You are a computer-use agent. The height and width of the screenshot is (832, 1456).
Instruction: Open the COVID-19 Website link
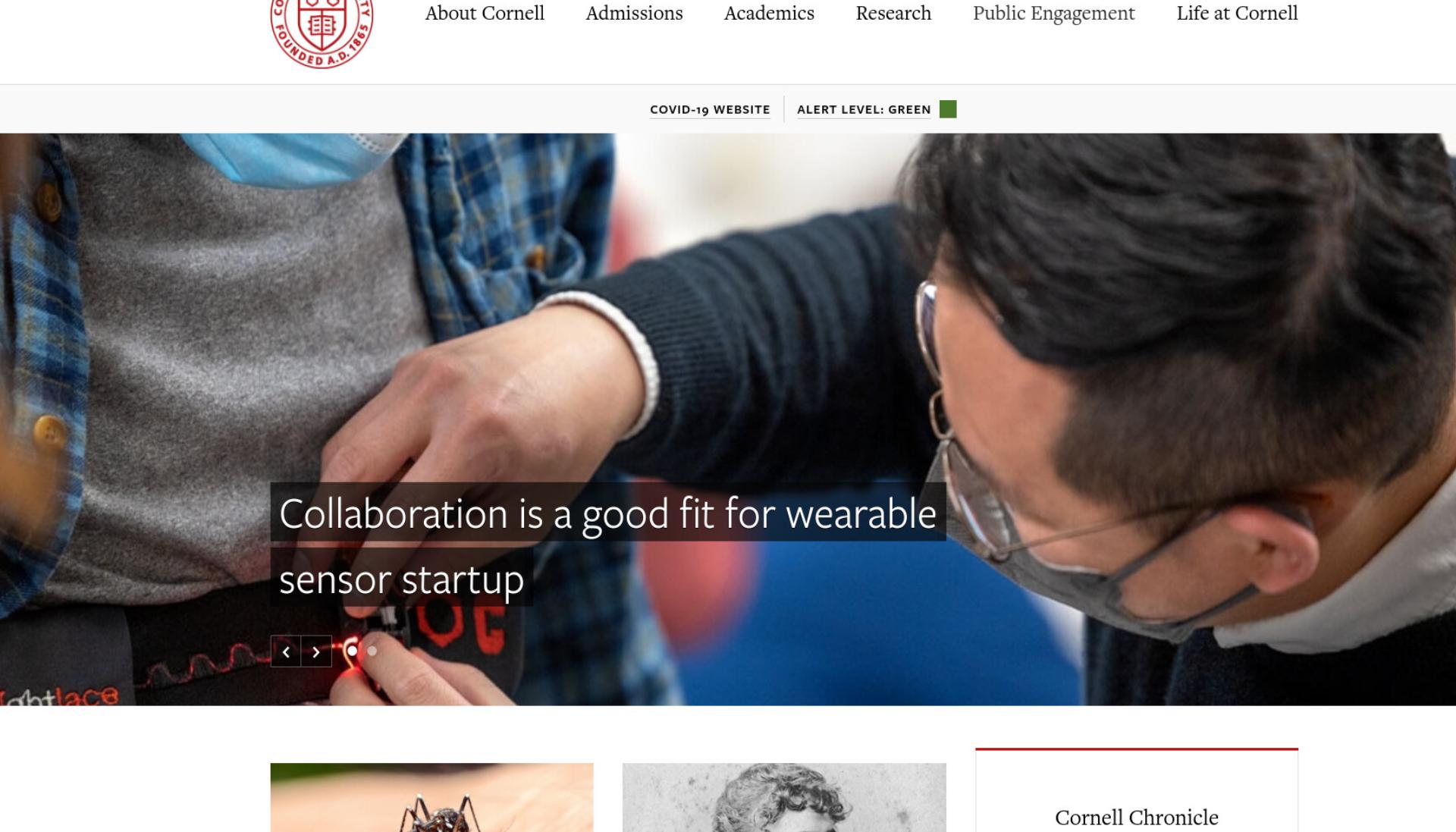point(710,109)
